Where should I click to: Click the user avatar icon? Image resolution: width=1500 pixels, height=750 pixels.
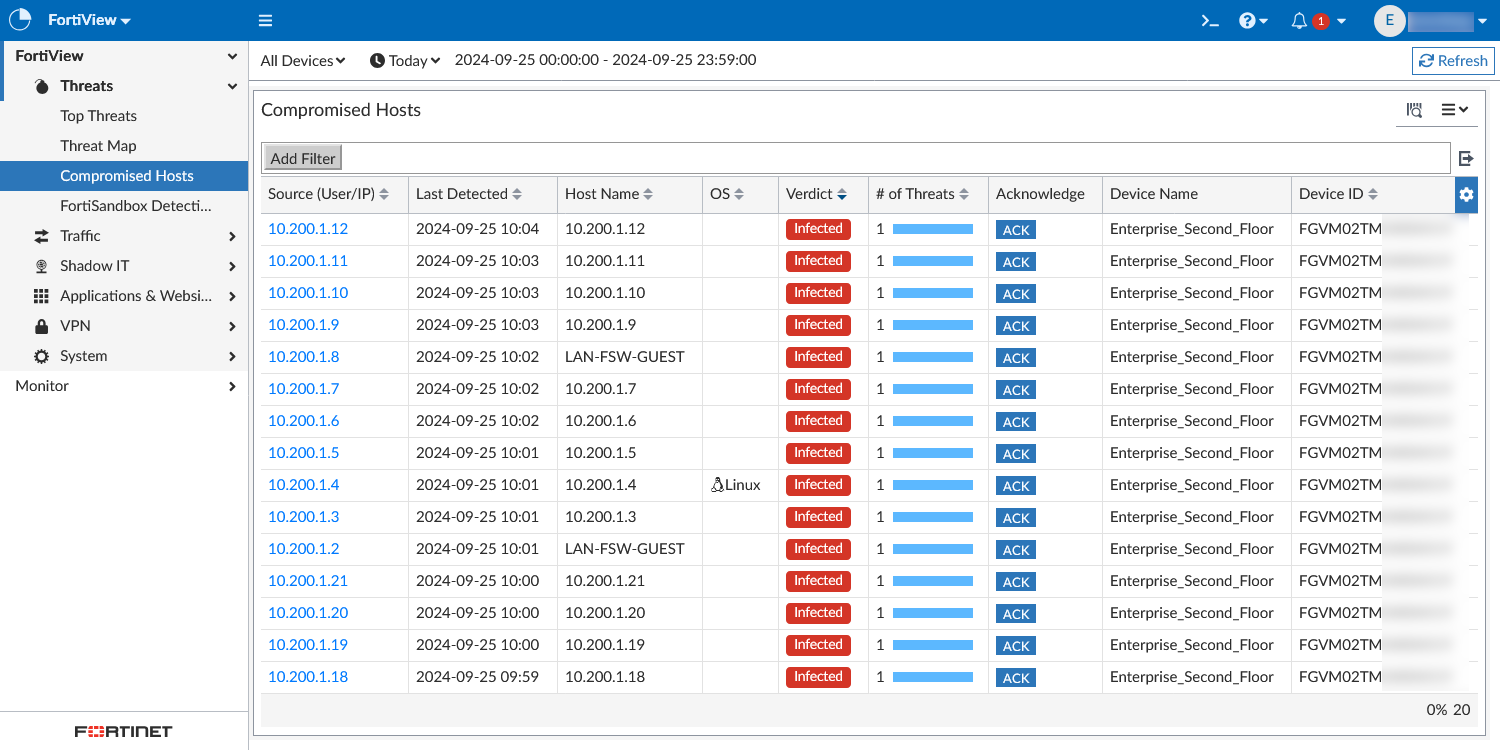pos(1389,20)
